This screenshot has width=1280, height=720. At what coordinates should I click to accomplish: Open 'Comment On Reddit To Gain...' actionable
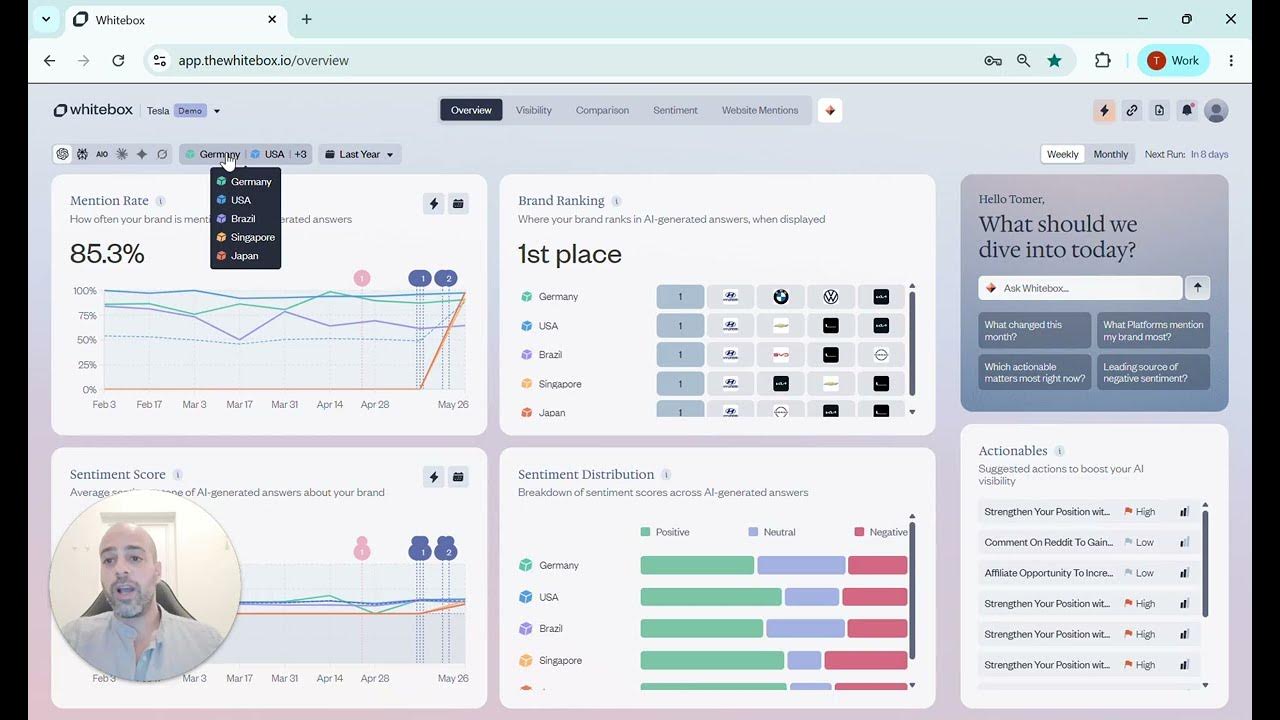(x=1089, y=542)
